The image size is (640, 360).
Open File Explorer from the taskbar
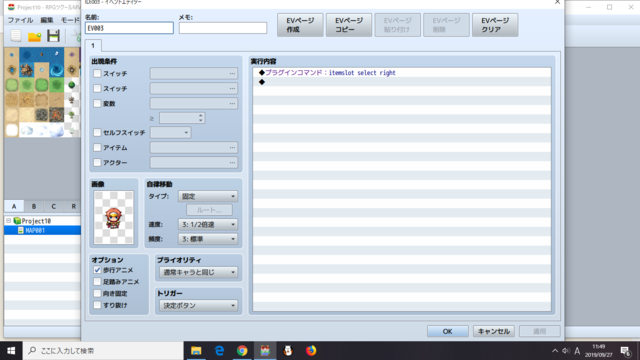196,351
